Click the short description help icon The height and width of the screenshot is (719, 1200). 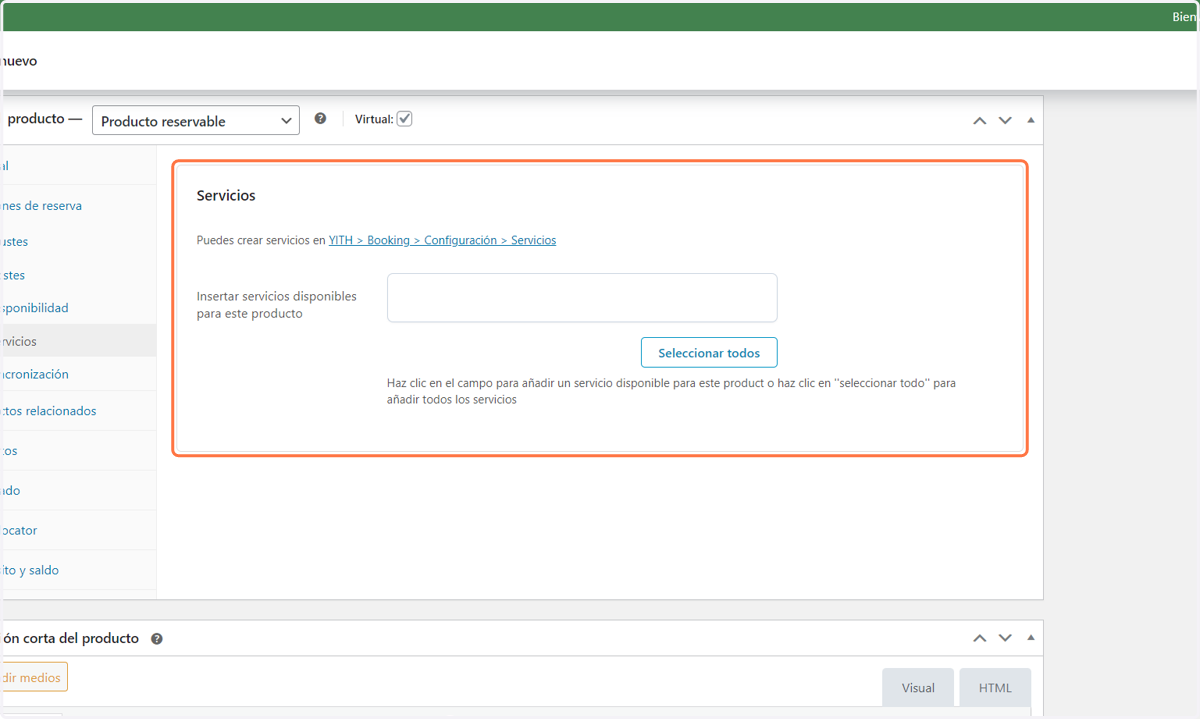click(x=157, y=639)
